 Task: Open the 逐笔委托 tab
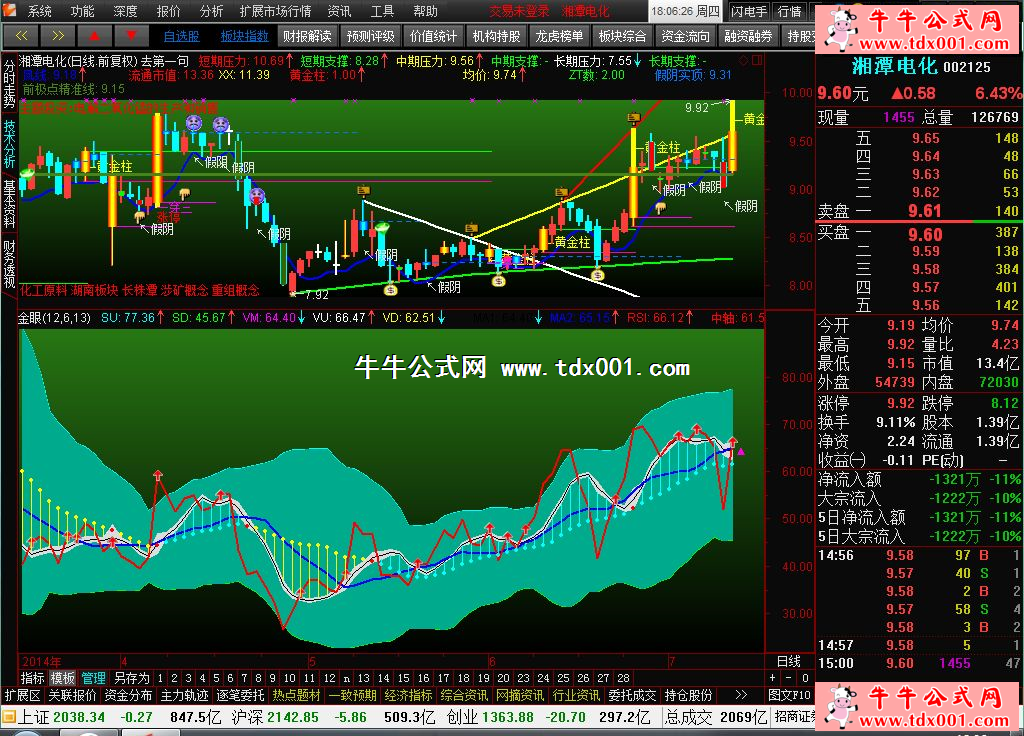(241, 695)
